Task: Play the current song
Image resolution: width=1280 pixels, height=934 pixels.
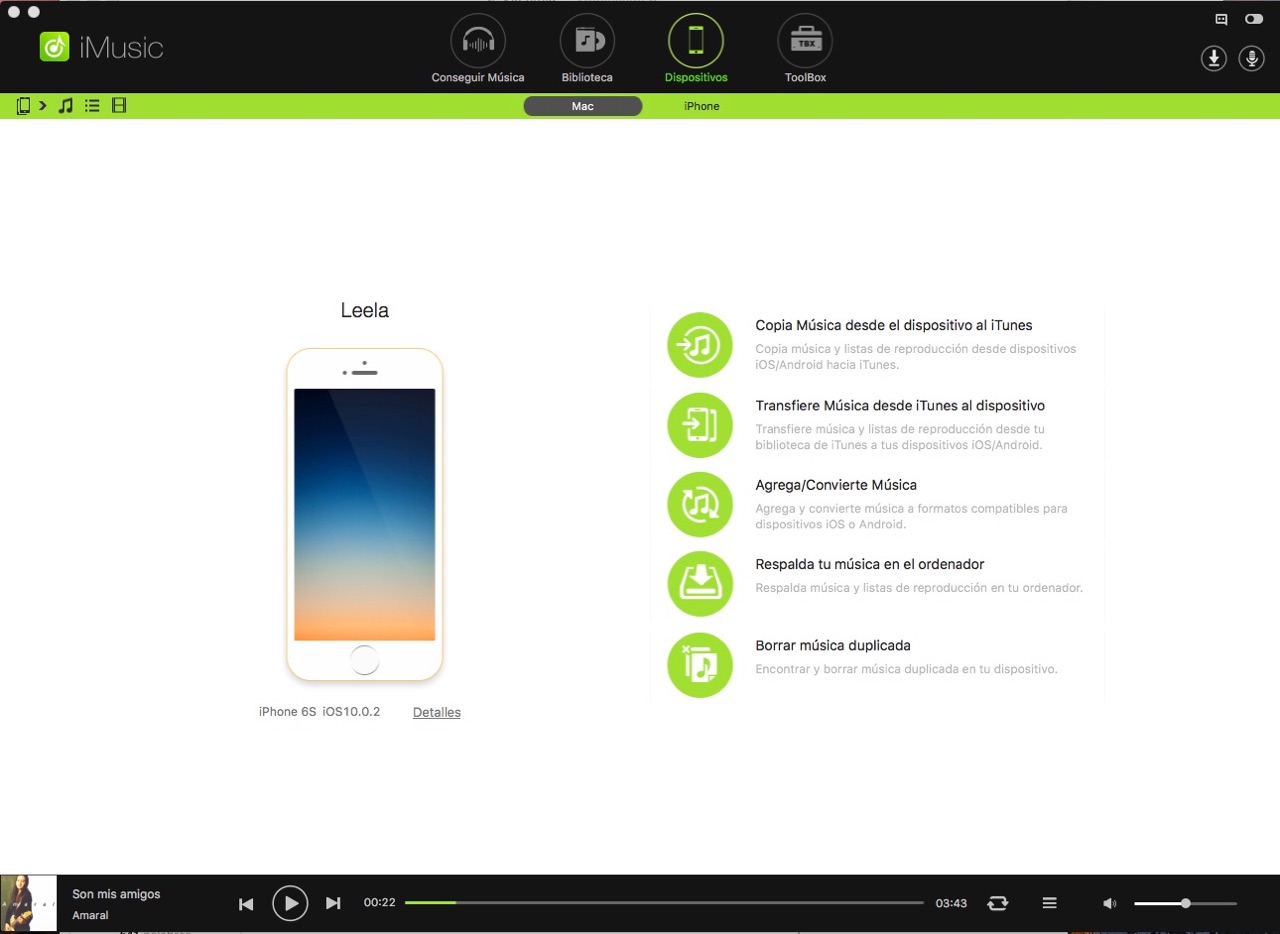Action: click(x=290, y=903)
